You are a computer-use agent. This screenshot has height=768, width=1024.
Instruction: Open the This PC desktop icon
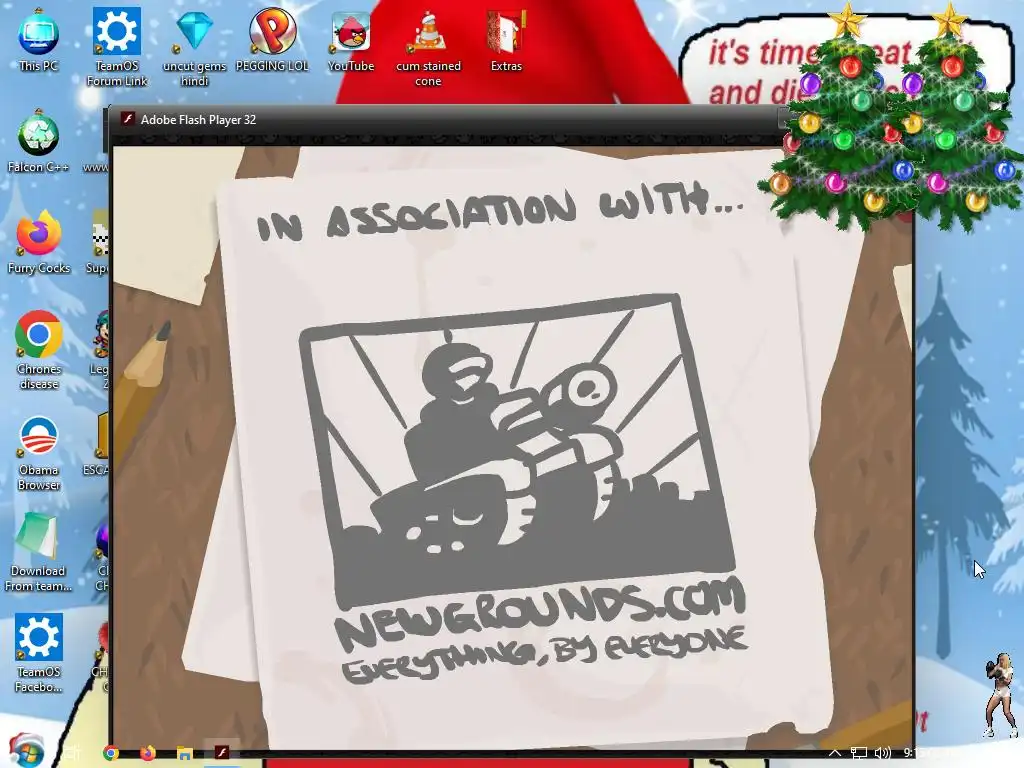click(x=39, y=40)
